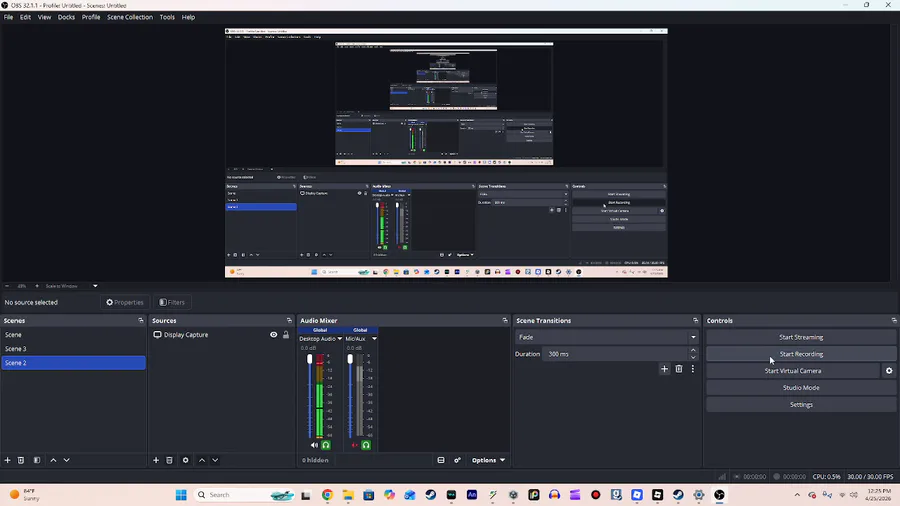Image resolution: width=900 pixels, height=506 pixels.
Task: Adjust Desktop Audio volume slider
Action: coord(310,396)
